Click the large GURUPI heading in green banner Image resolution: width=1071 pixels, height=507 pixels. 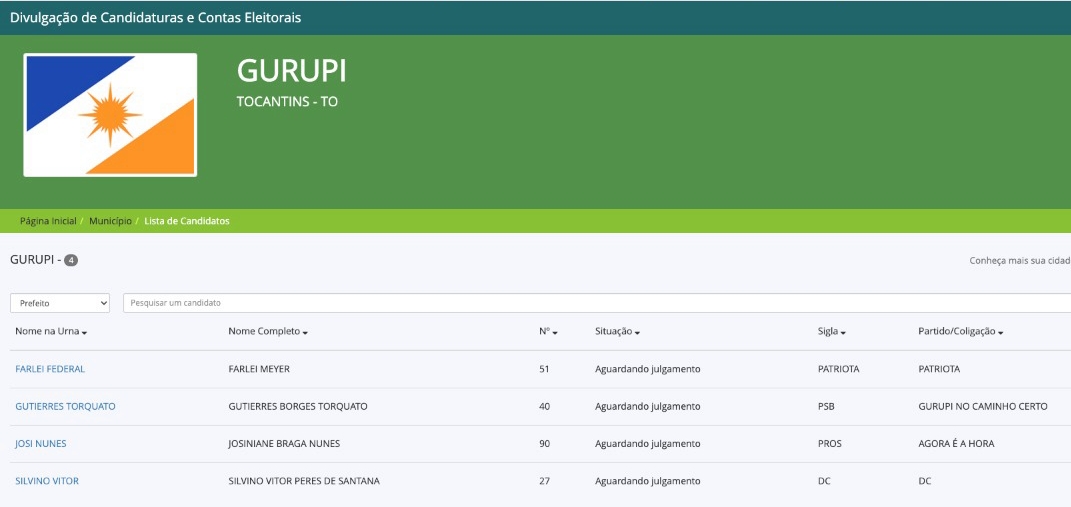click(x=291, y=71)
